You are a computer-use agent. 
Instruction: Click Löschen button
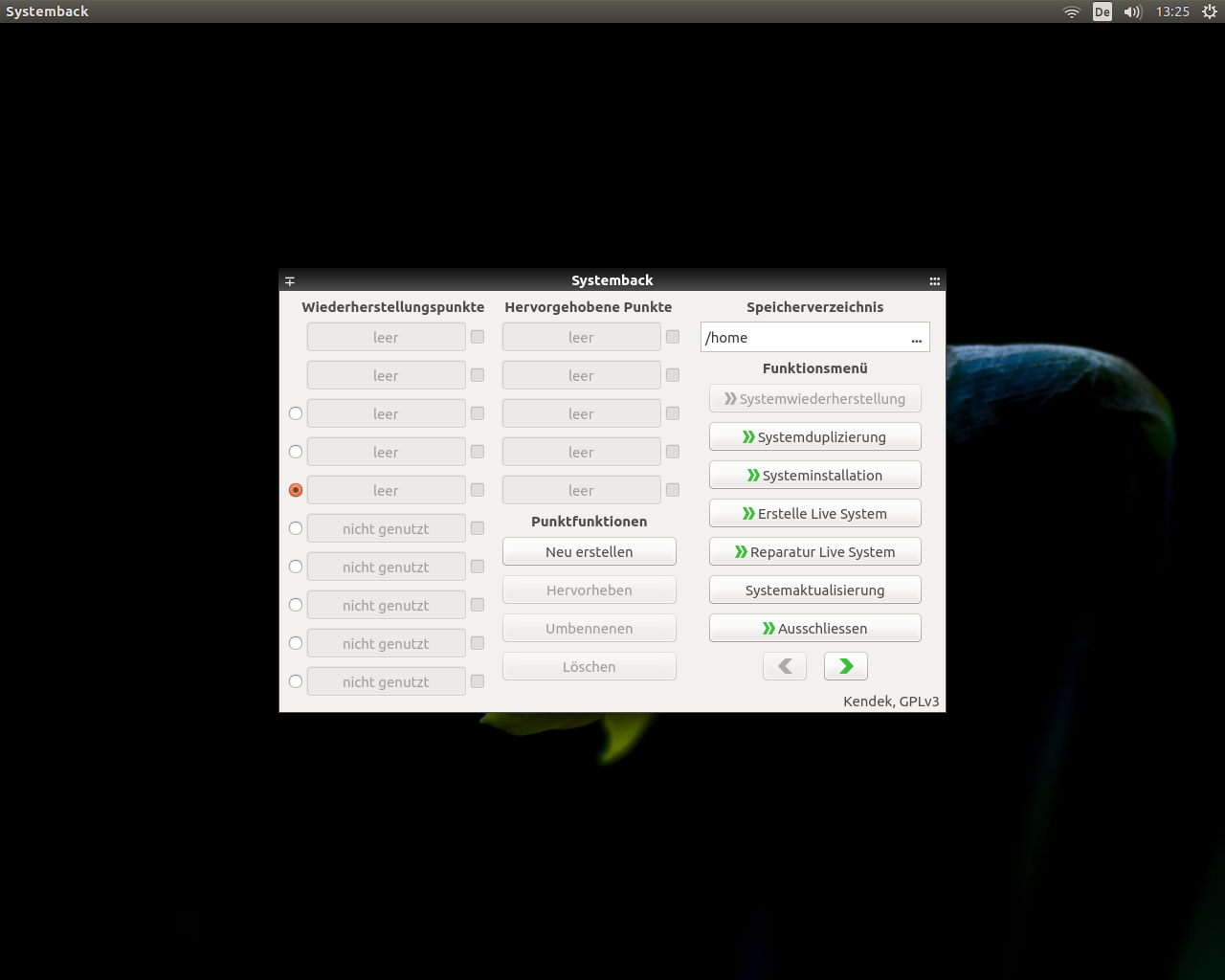[590, 666]
